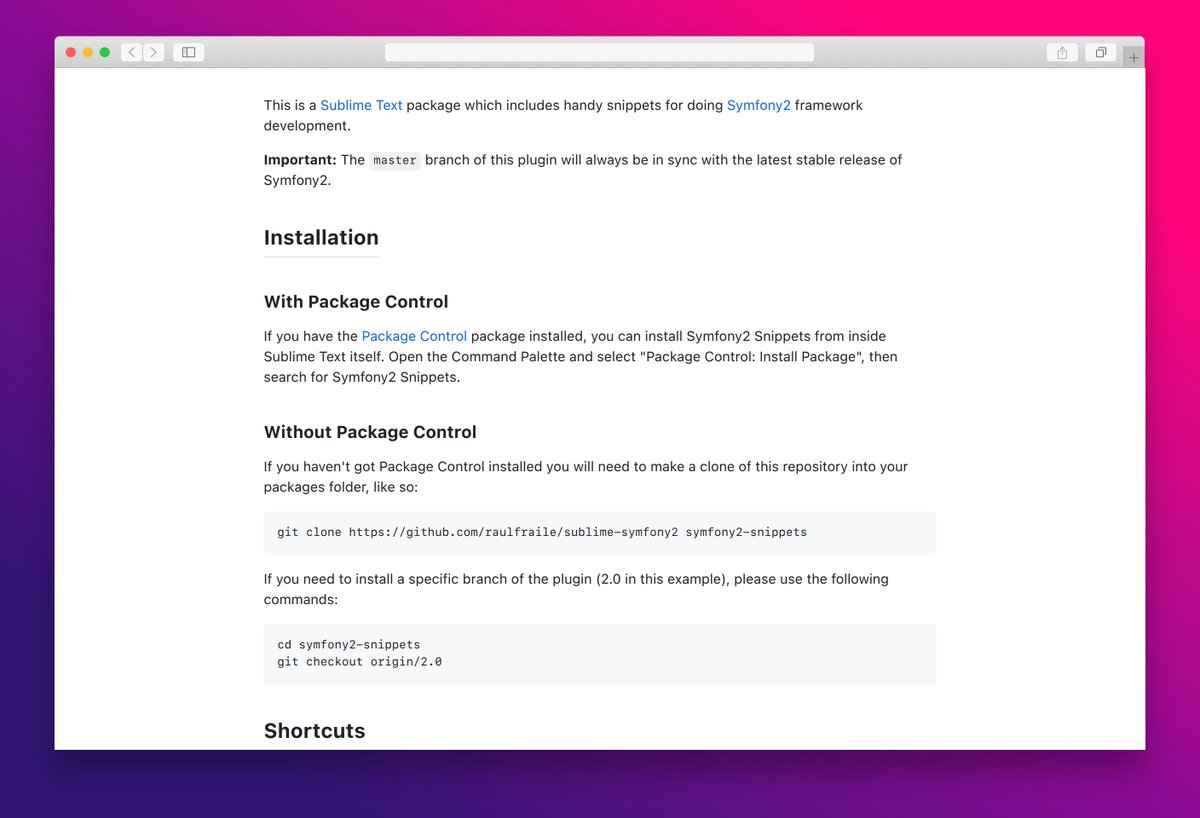Image resolution: width=1200 pixels, height=818 pixels.
Task: Open the Symfony2 framework link
Action: coord(758,105)
